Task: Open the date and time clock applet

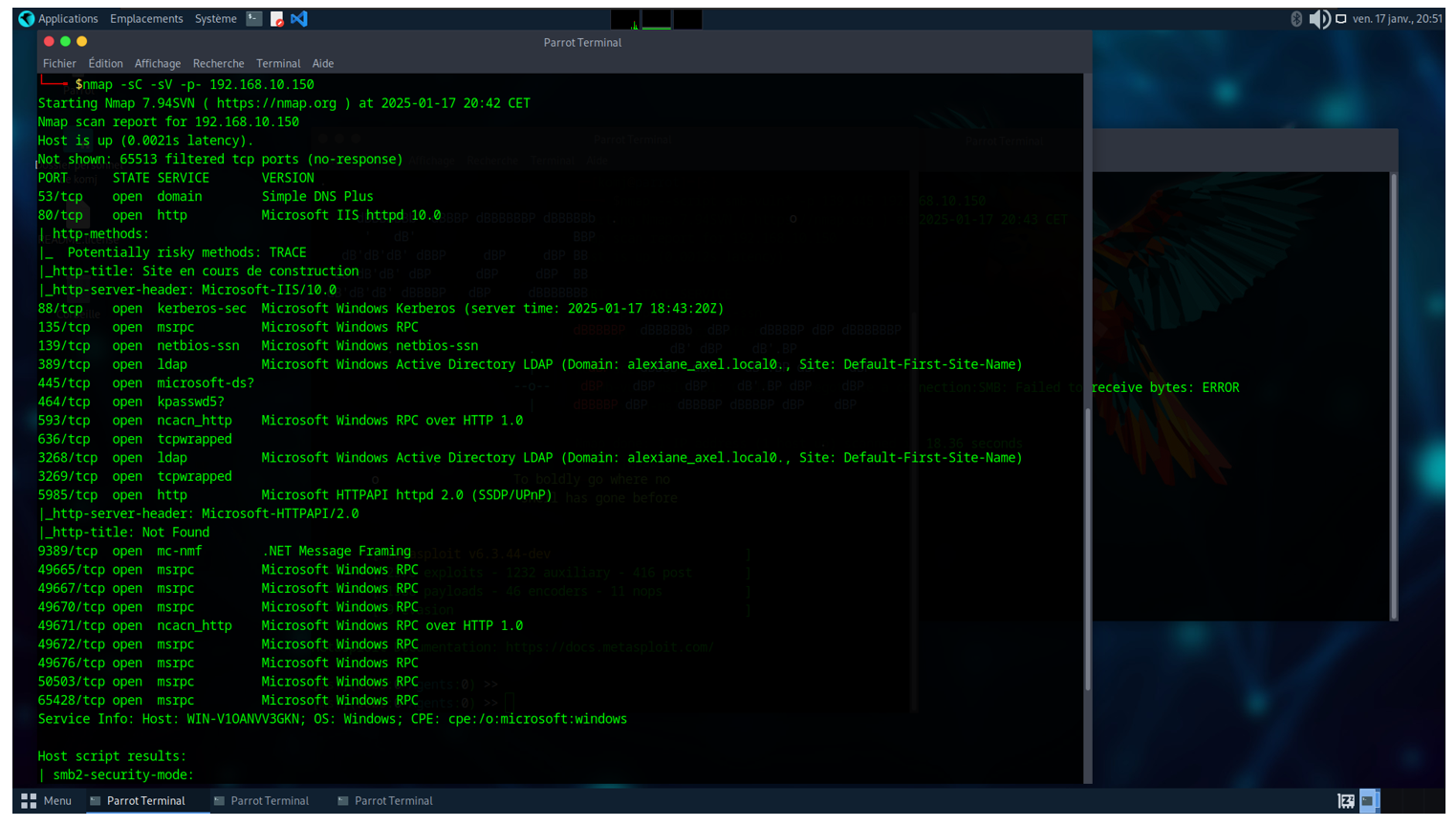Action: point(1397,18)
